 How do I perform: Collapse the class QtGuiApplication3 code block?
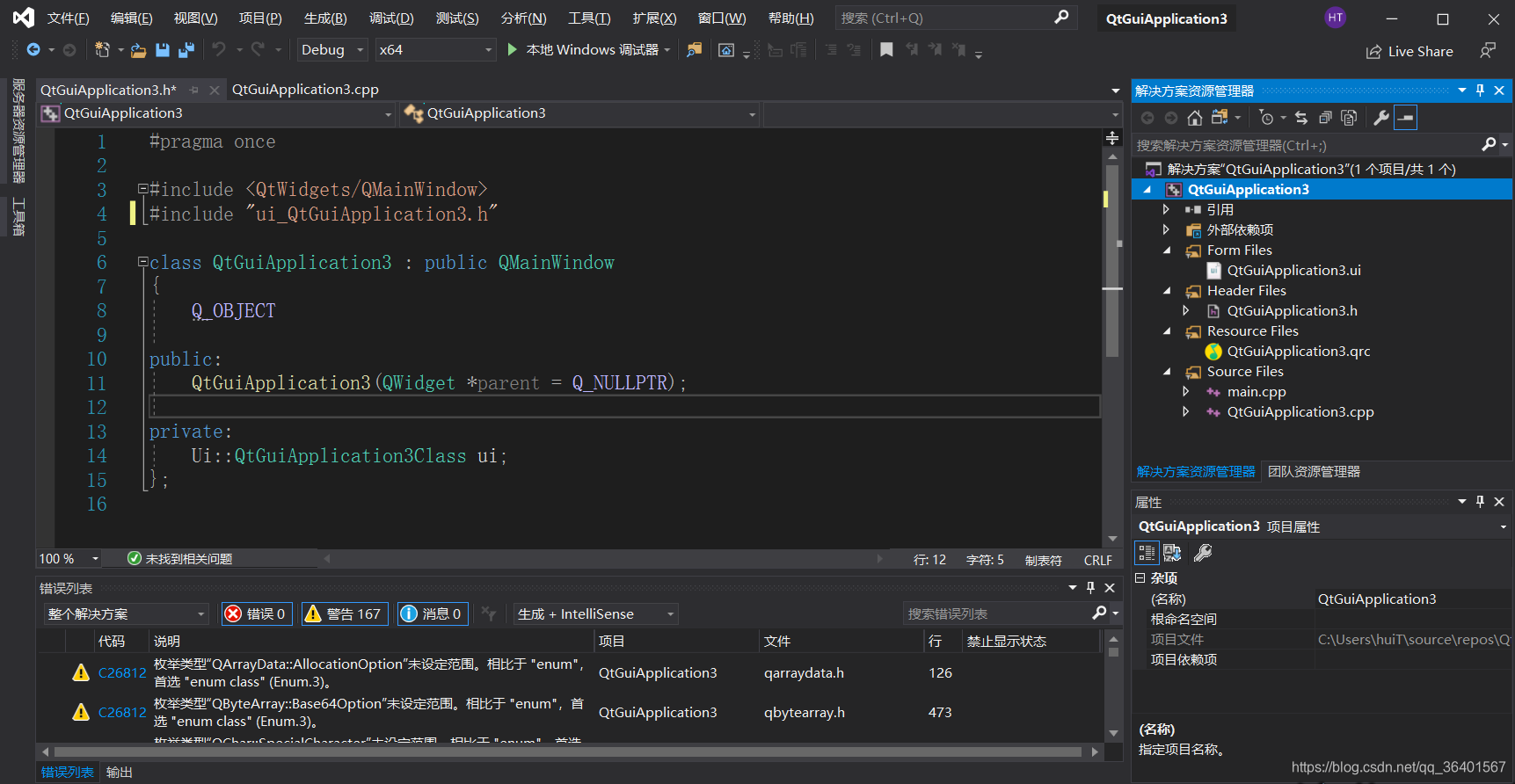pos(142,262)
